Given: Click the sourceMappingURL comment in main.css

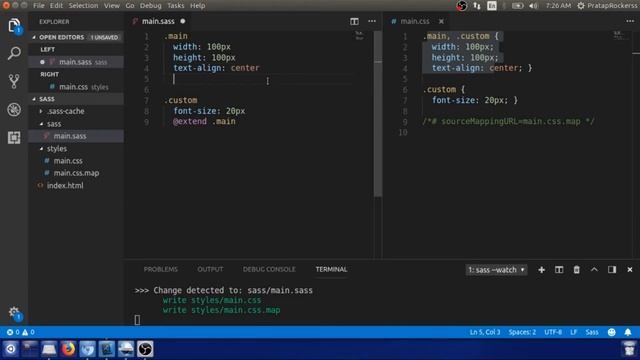Looking at the screenshot, I should click(x=509, y=122).
